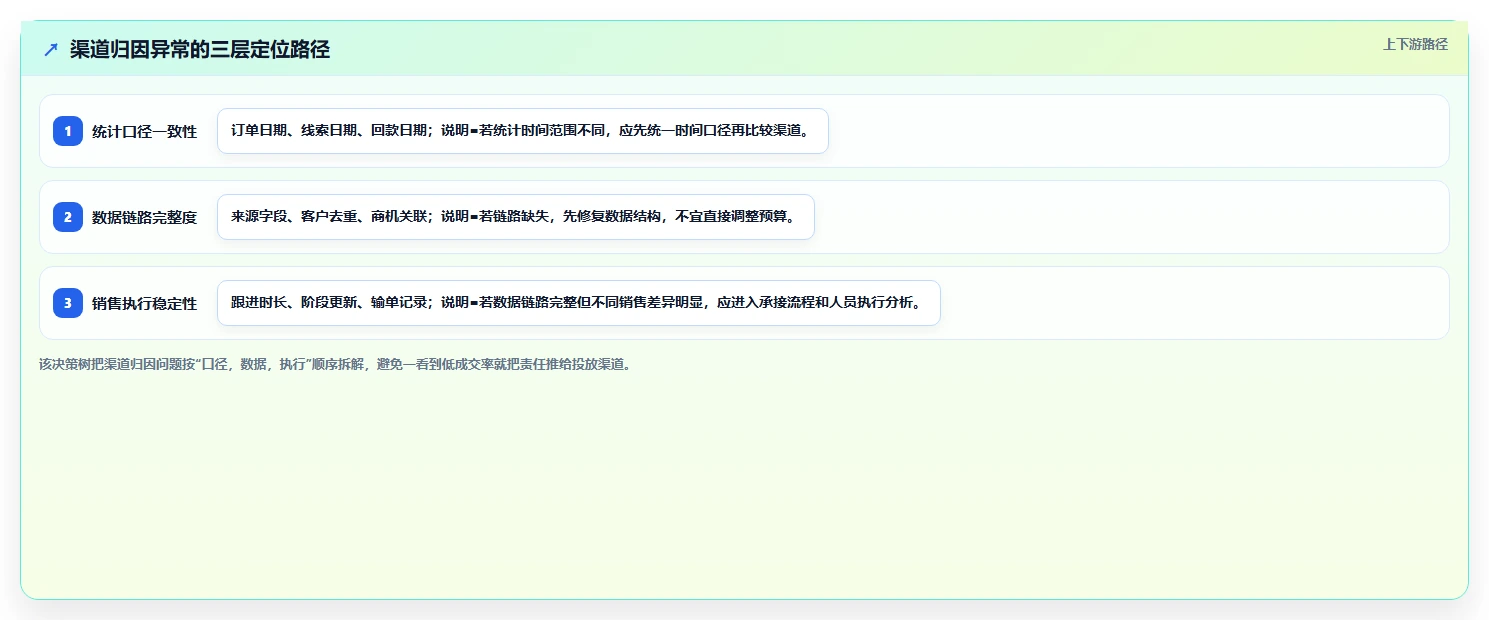Click the step 3 number badge

click(68, 303)
